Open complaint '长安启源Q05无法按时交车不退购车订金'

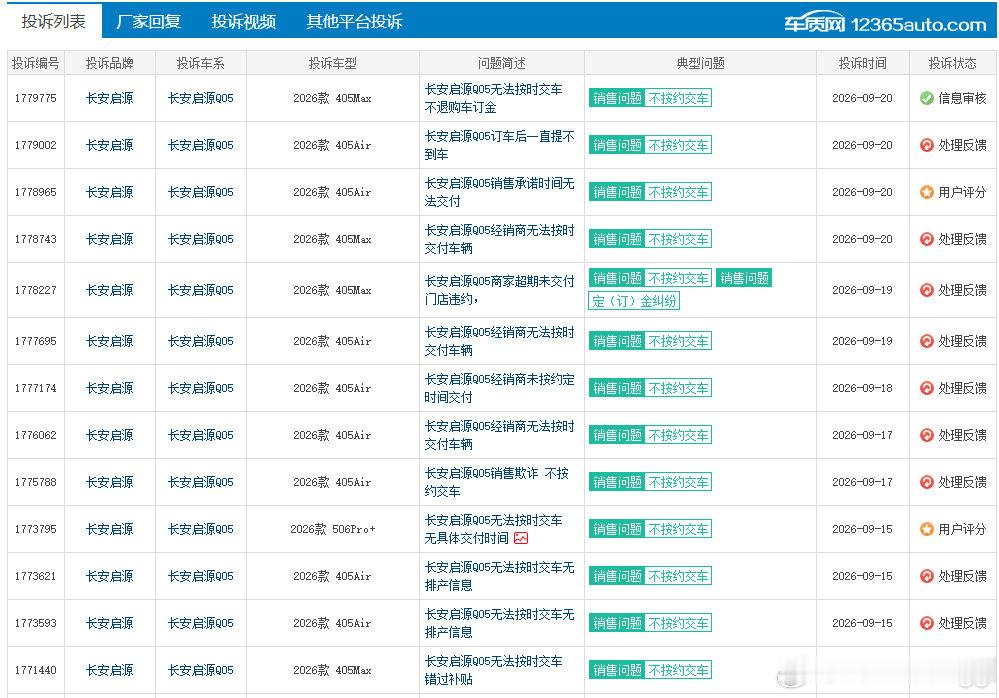tap(493, 99)
